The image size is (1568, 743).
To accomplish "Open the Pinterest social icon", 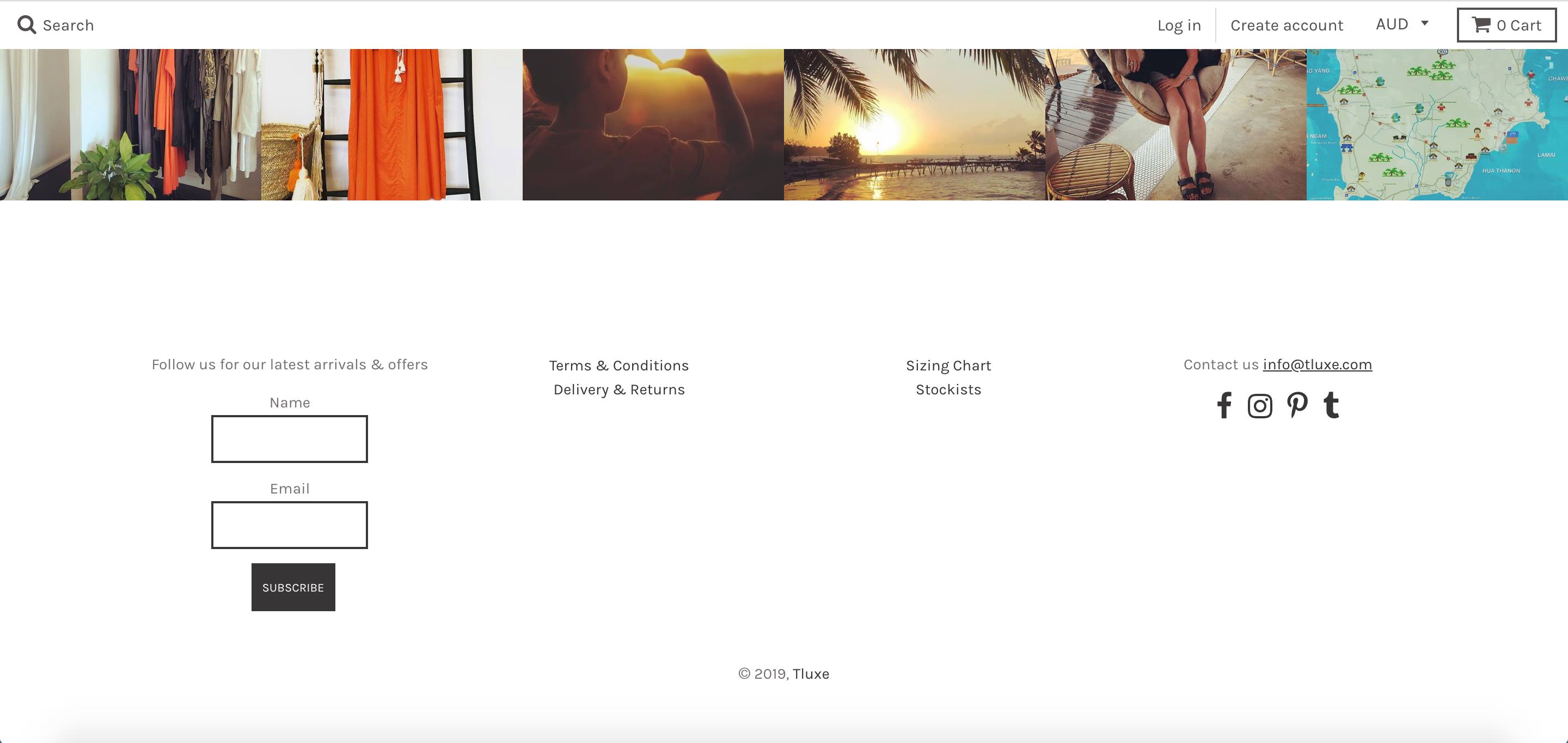I will [1297, 405].
